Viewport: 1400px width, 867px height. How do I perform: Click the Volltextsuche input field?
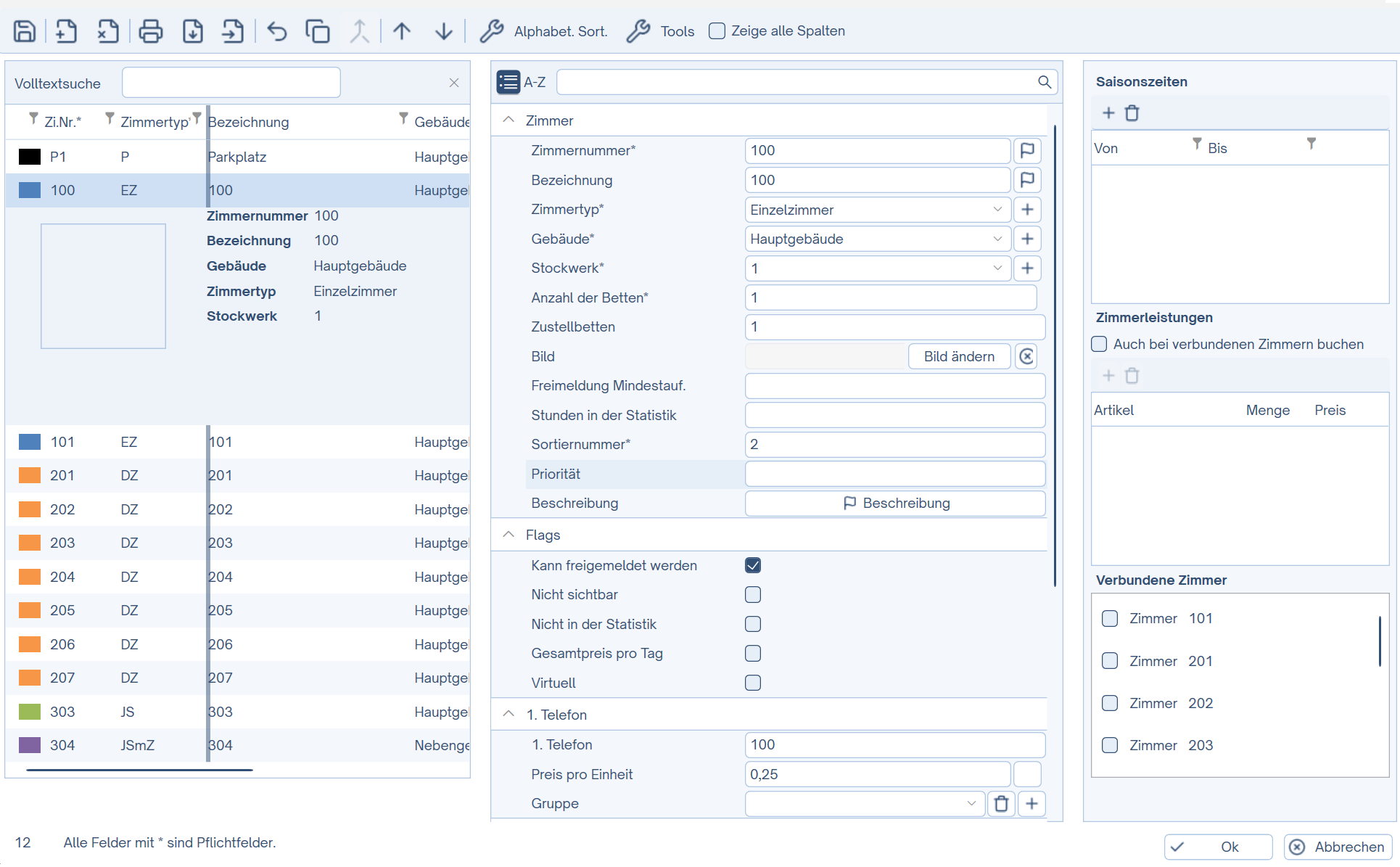(x=231, y=83)
